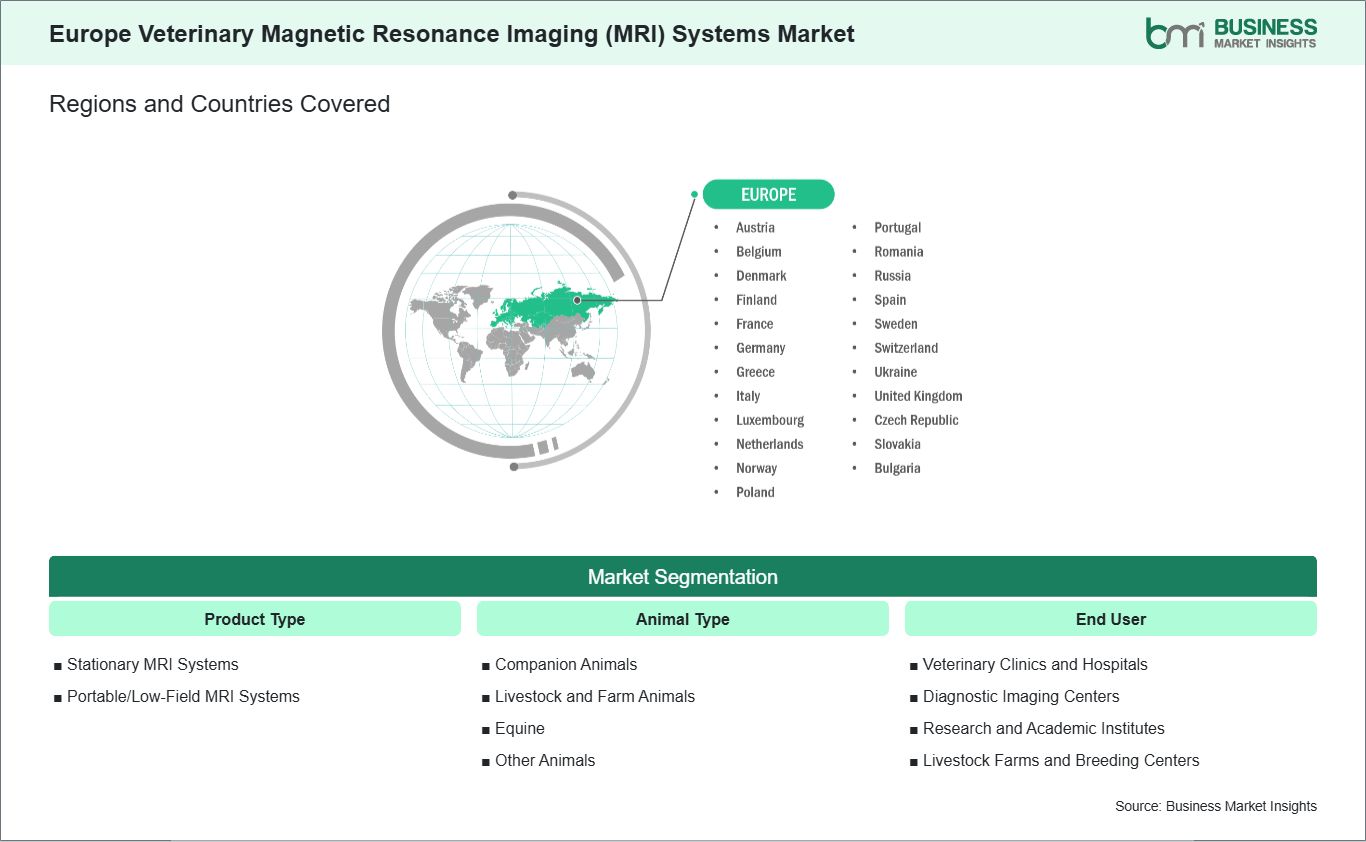Click the Market Segmentation header bar
Viewport: 1366px width, 842px height.
pos(683,577)
